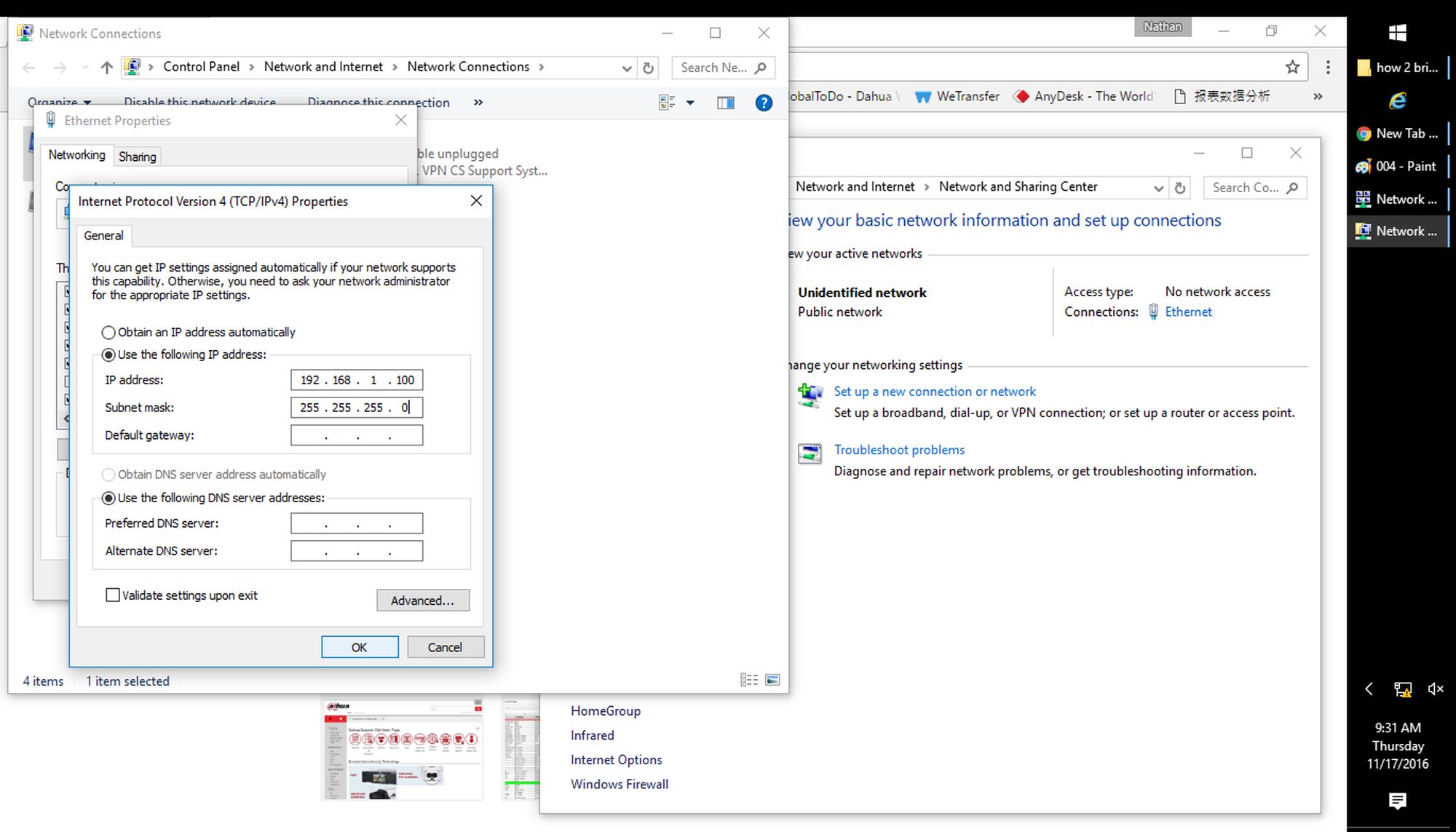This screenshot has width=1456, height=832.
Task: Expand the Network Connections address dropdown
Action: [627, 68]
